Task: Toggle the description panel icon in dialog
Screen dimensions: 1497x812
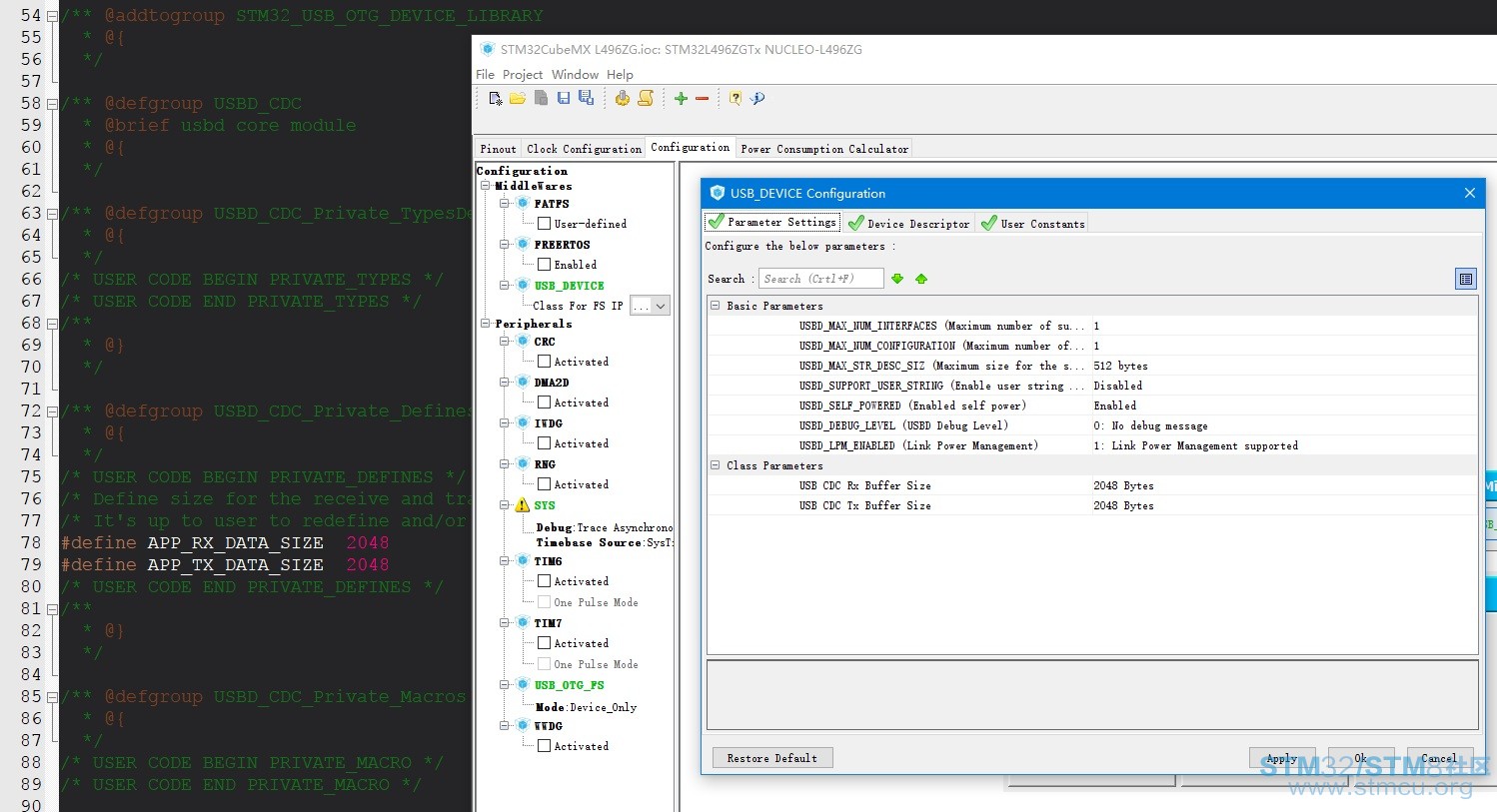Action: 1466,279
